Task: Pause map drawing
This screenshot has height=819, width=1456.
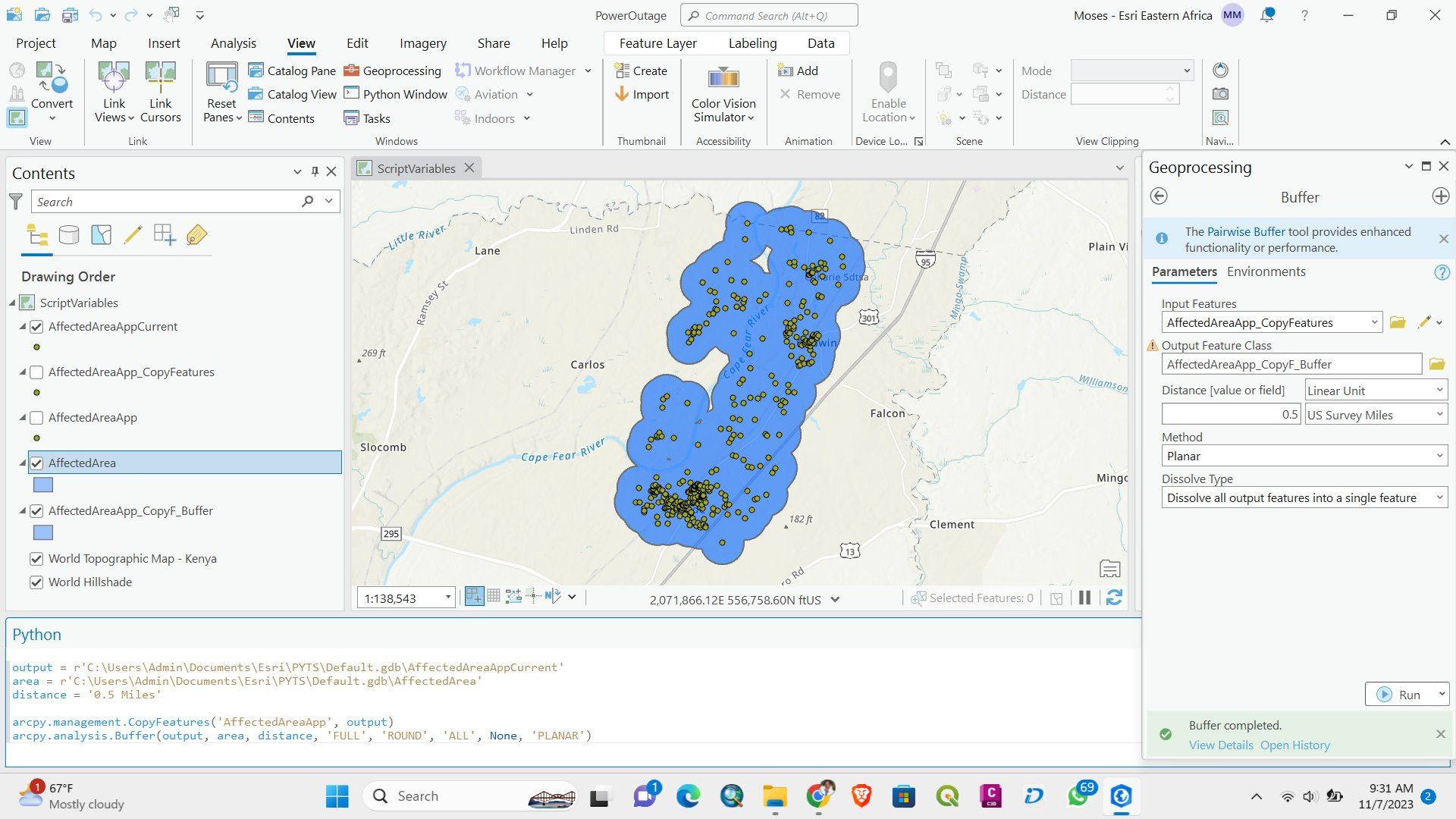Action: click(x=1084, y=598)
